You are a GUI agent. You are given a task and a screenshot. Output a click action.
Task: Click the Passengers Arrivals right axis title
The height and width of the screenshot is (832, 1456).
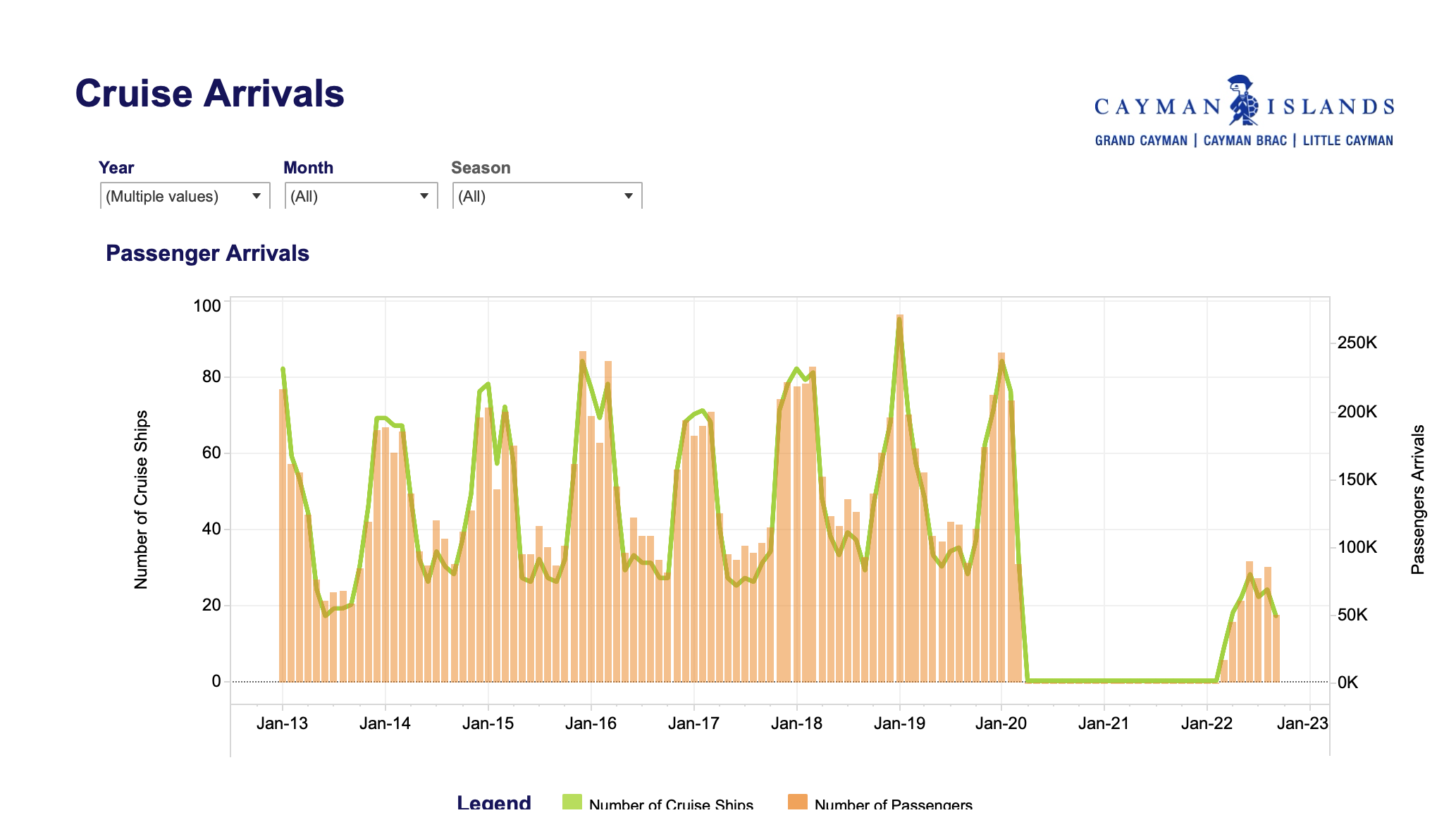[1418, 499]
